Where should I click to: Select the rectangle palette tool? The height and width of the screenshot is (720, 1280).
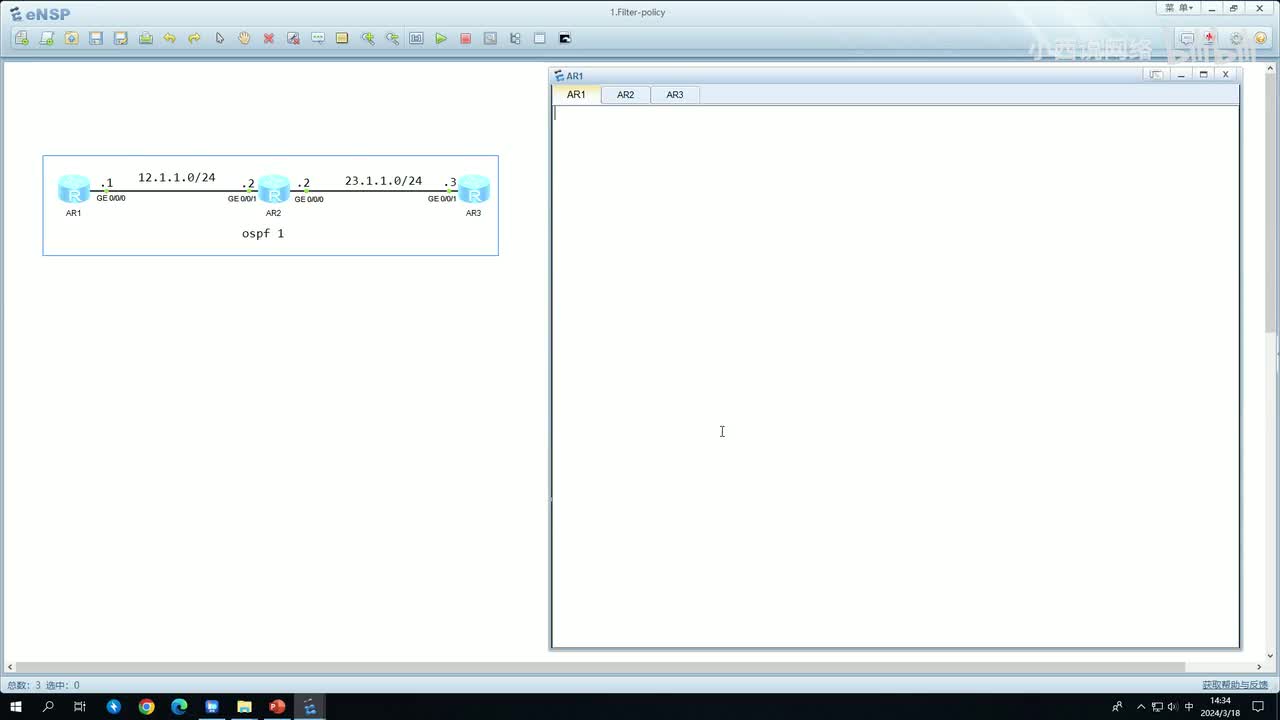(342, 38)
